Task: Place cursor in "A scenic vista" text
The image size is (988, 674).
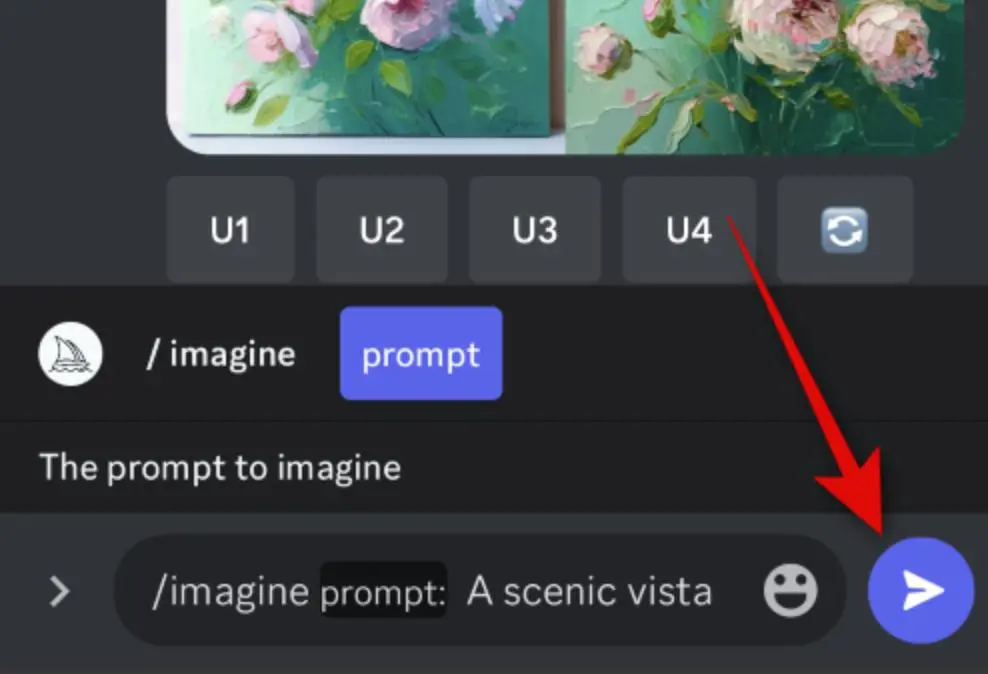Action: point(589,593)
